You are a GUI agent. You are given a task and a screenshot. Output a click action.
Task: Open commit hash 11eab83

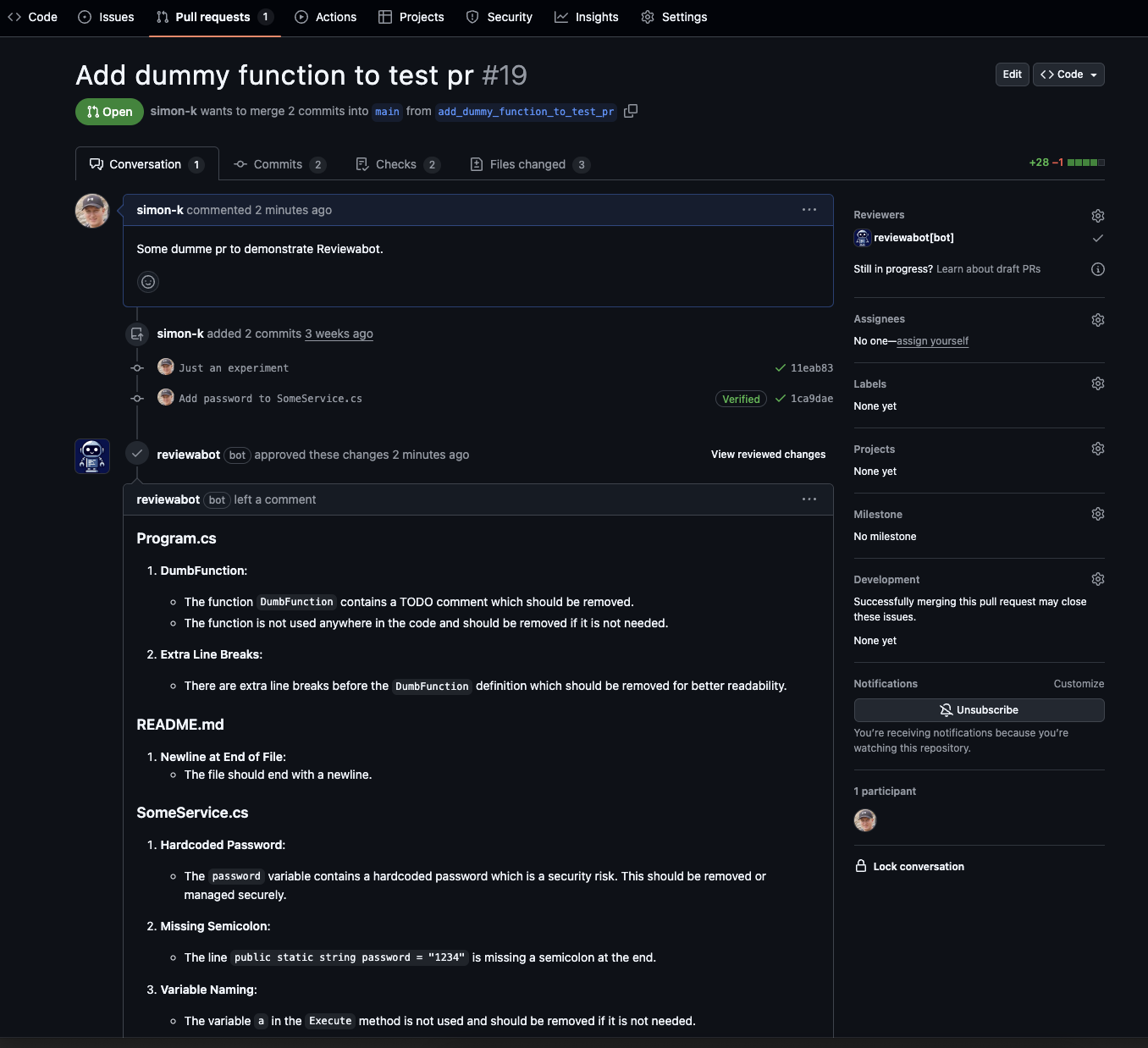click(x=812, y=368)
